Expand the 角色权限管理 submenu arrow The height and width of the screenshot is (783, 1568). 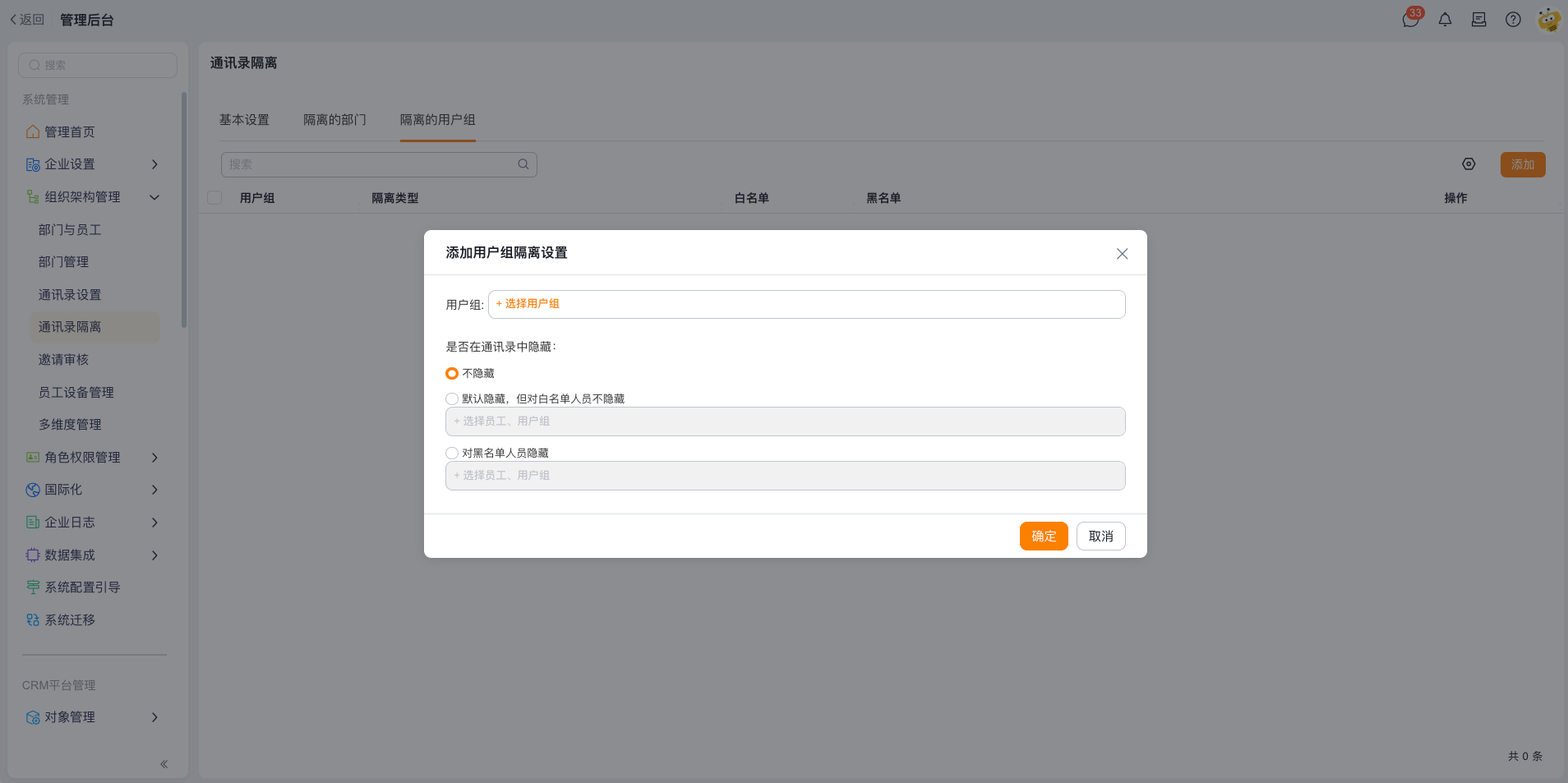tap(154, 457)
